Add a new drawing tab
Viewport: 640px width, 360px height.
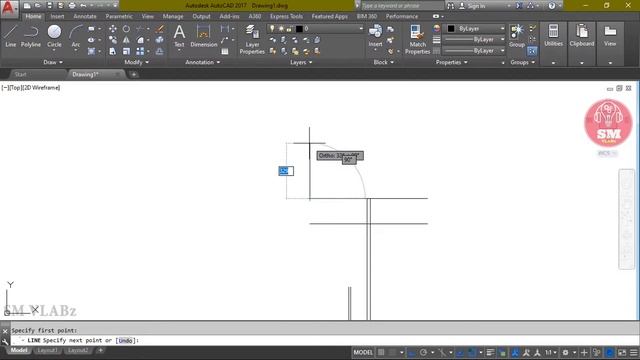[133, 74]
